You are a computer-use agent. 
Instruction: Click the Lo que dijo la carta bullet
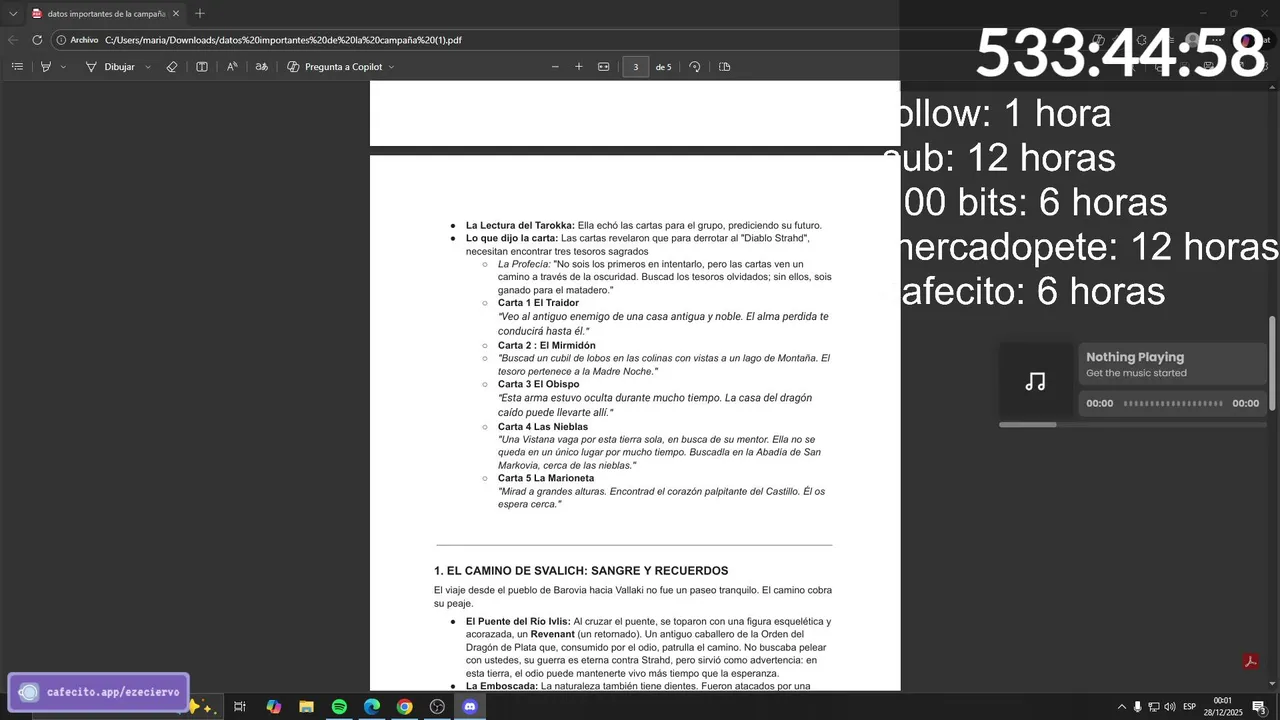point(638,245)
